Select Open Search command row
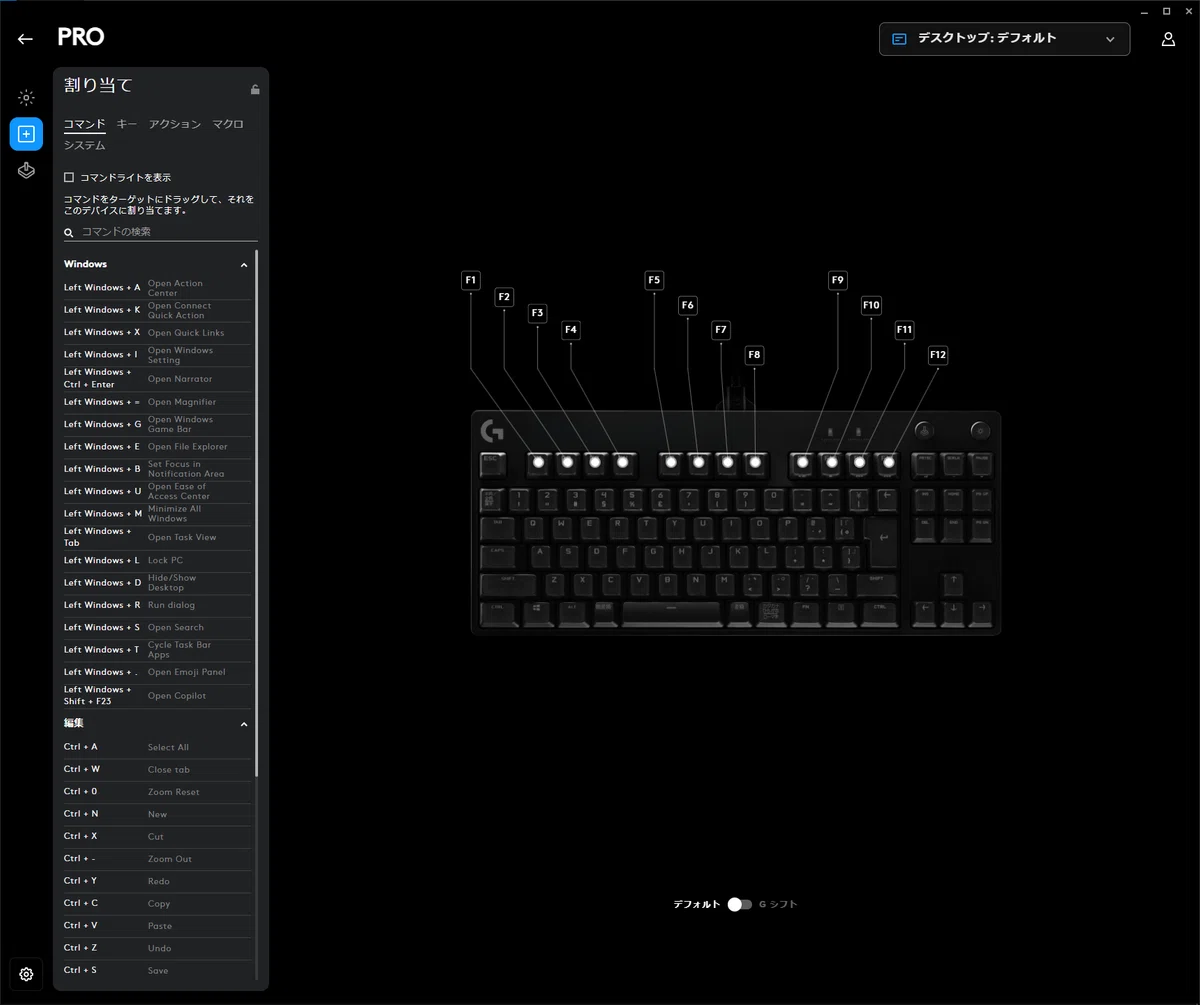The image size is (1200, 1005). pos(158,628)
